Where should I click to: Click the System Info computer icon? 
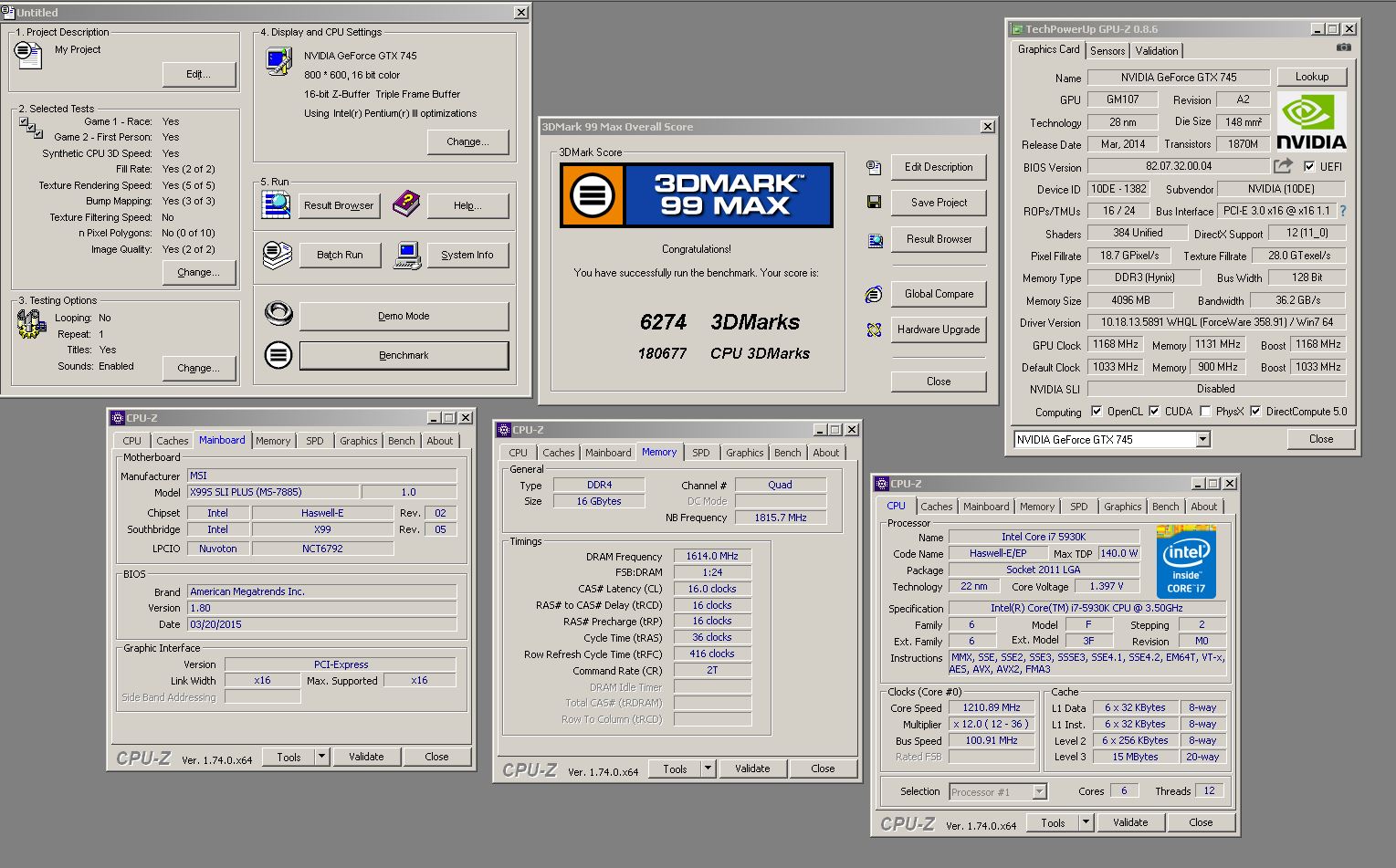[407, 255]
